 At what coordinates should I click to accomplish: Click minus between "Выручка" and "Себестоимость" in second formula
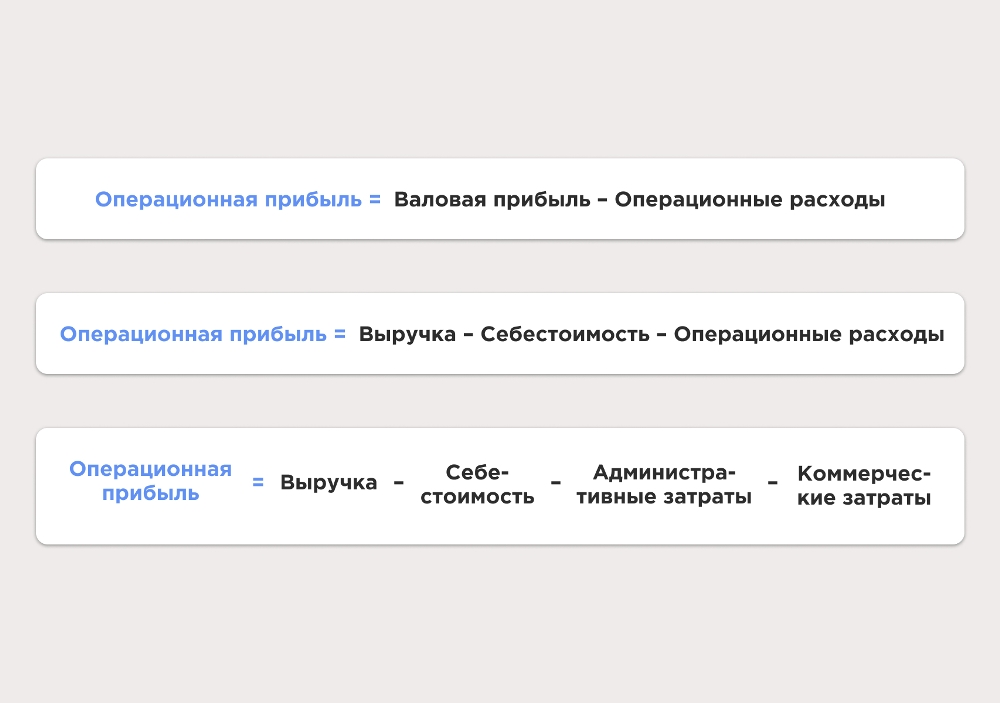(468, 335)
